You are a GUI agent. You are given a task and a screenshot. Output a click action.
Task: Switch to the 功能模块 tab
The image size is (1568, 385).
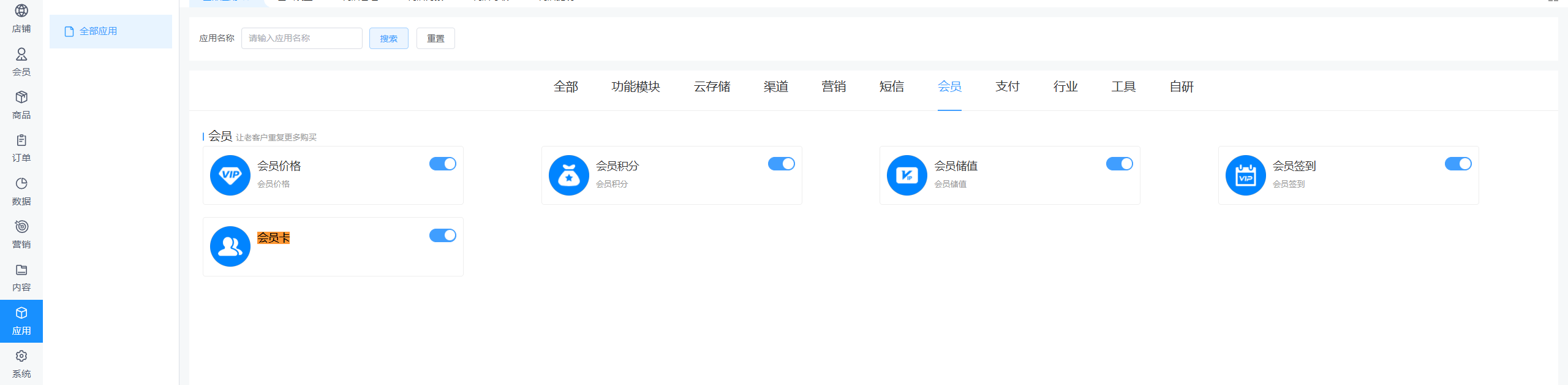(x=636, y=87)
